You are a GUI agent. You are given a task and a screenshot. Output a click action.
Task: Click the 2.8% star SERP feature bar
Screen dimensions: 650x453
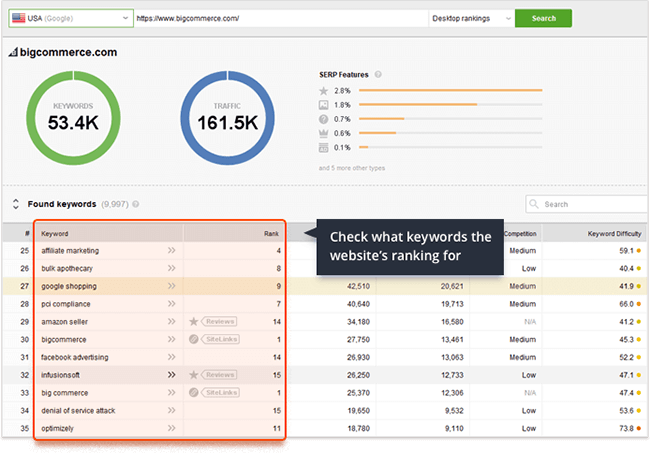tap(451, 90)
